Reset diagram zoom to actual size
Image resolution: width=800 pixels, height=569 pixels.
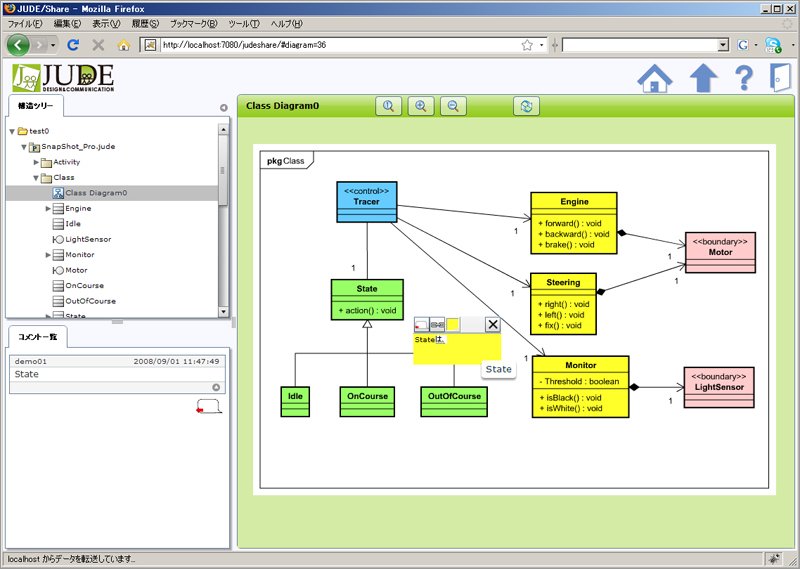click(x=388, y=106)
